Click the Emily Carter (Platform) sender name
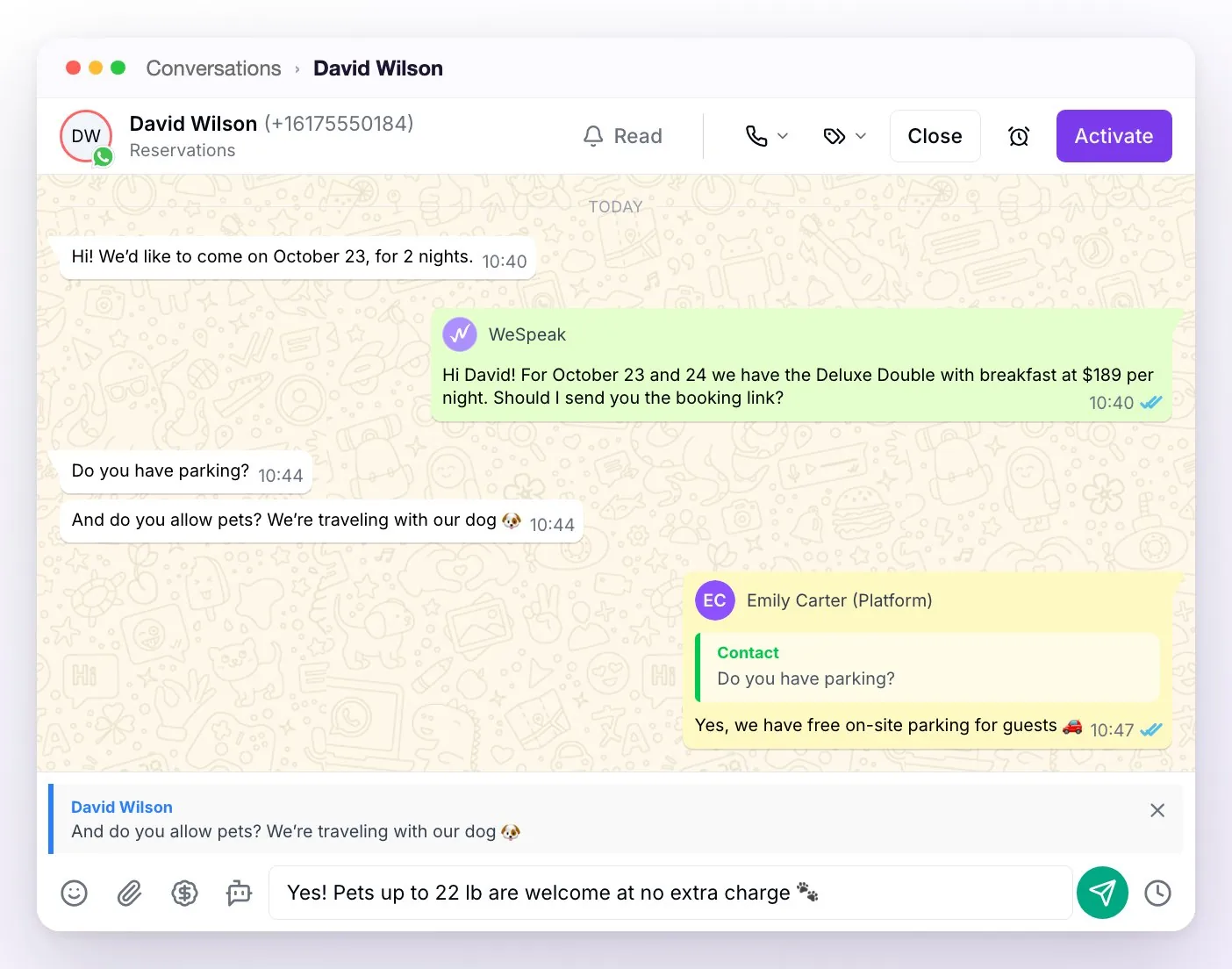This screenshot has width=1232, height=969. [x=840, y=600]
